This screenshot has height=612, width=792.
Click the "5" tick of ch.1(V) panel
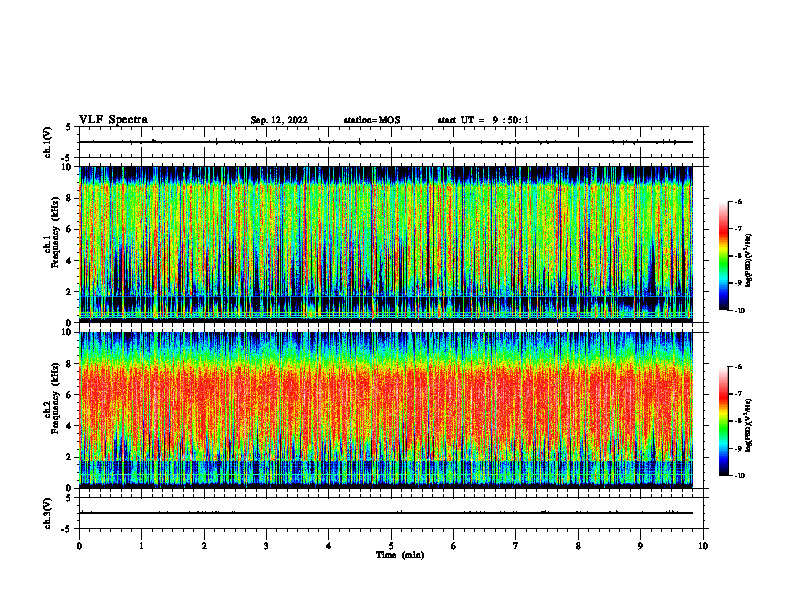(x=68, y=127)
